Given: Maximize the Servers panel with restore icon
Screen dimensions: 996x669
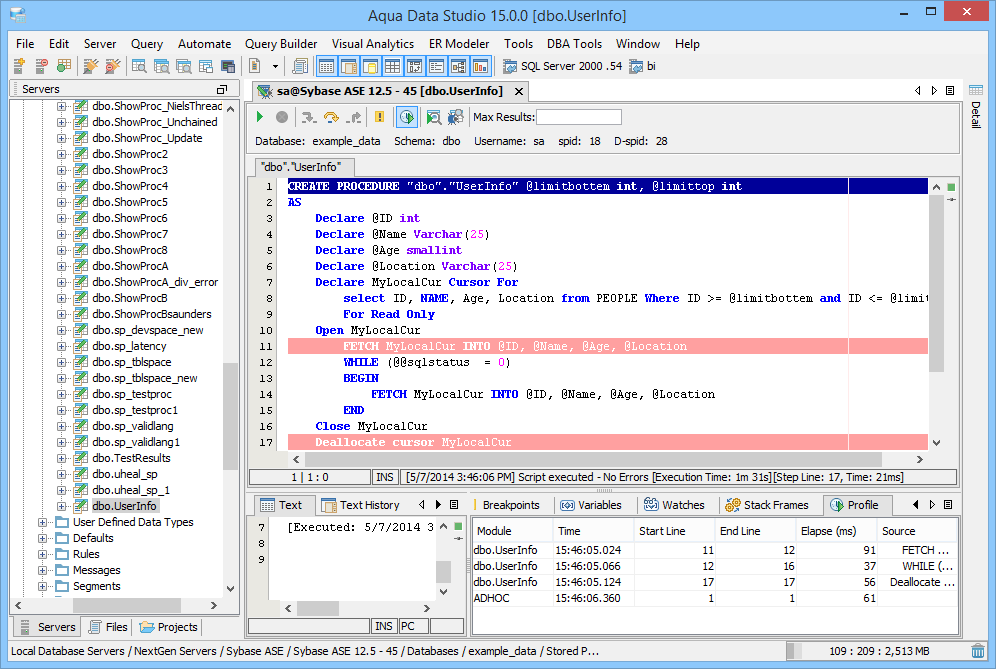Looking at the screenshot, I should point(222,89).
